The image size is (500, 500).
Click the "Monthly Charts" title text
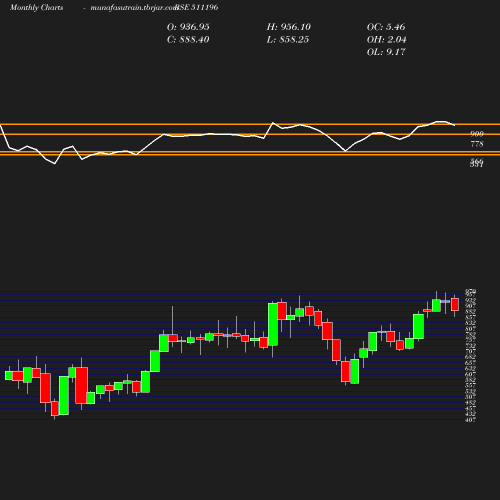36,8
